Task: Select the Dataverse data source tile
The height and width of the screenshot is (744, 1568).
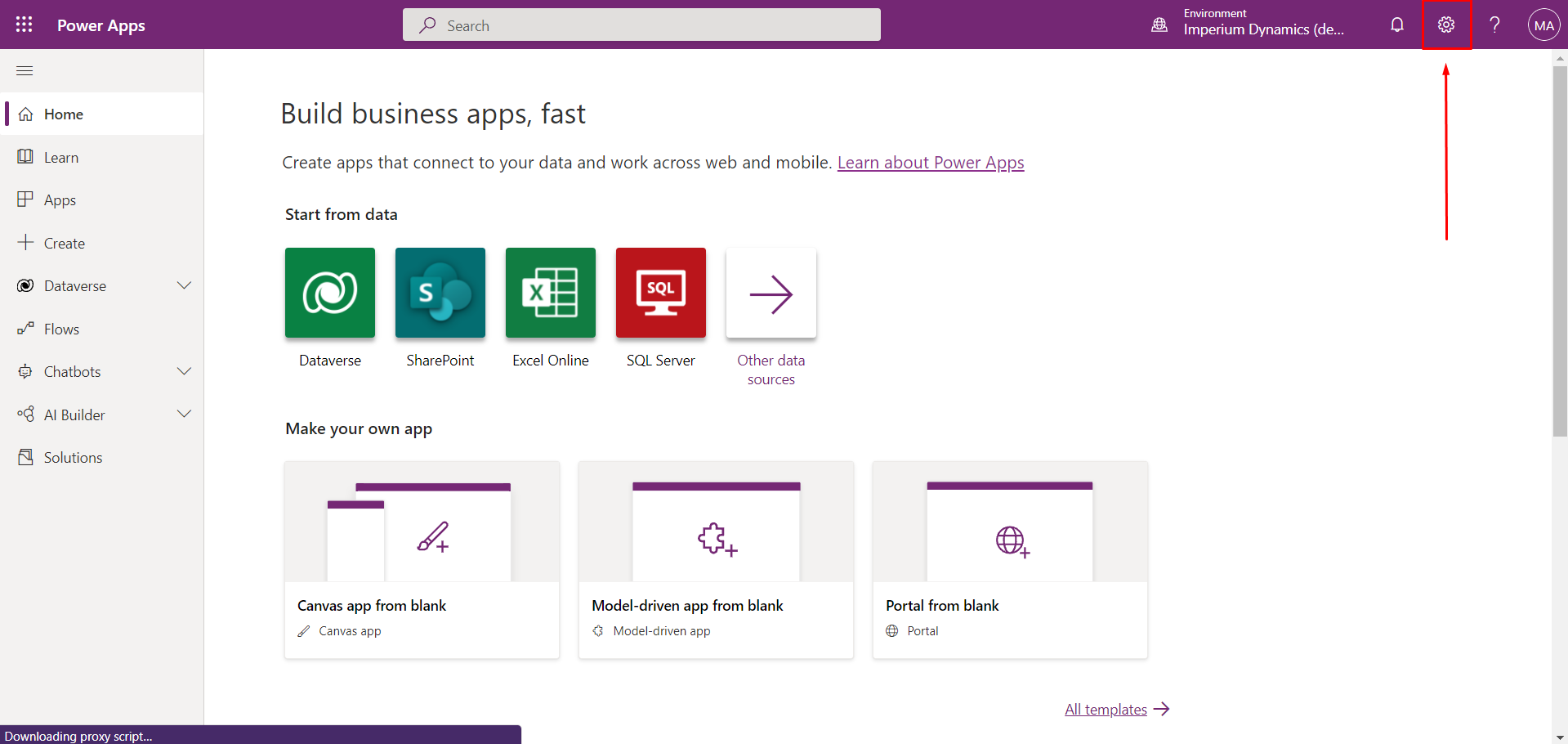Action: pos(329,293)
